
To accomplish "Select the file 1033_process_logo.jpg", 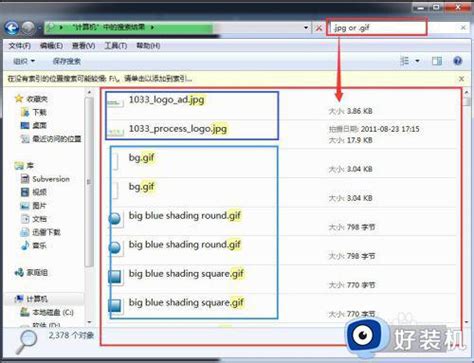I will point(178,129).
